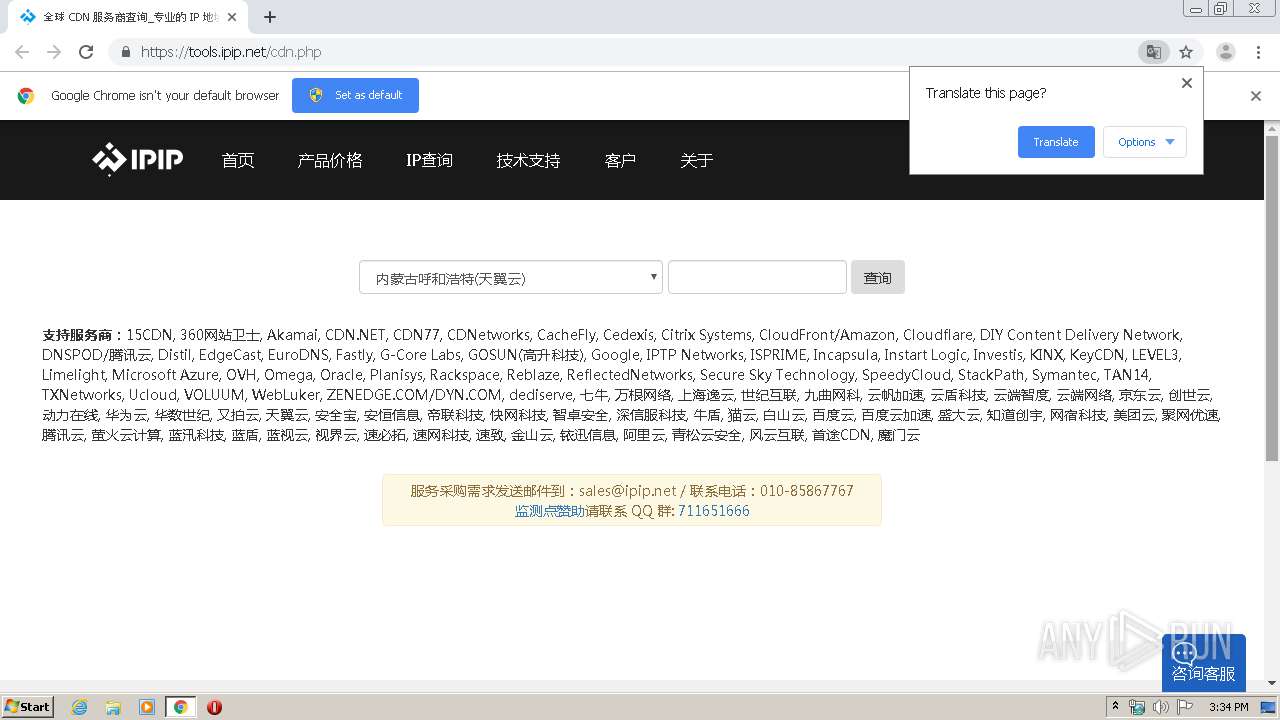The image size is (1280, 720).
Task: Click sales@ipip.net email text
Action: (628, 491)
